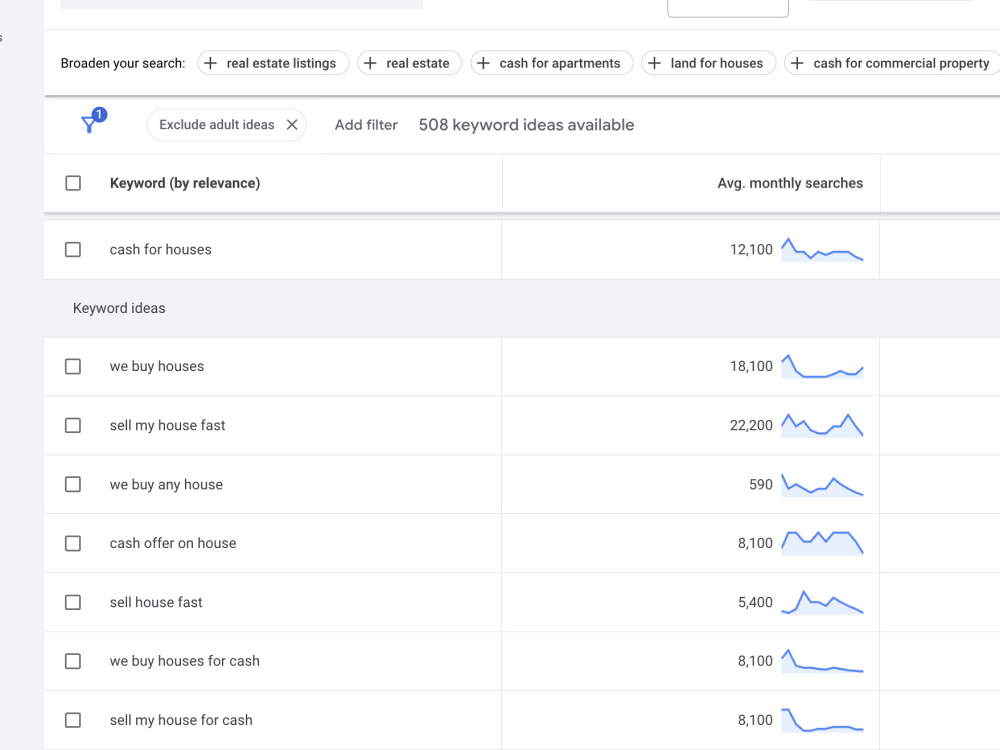This screenshot has width=1000, height=750.
Task: View trend sparkline for 'sell my house fast'
Action: click(822, 425)
